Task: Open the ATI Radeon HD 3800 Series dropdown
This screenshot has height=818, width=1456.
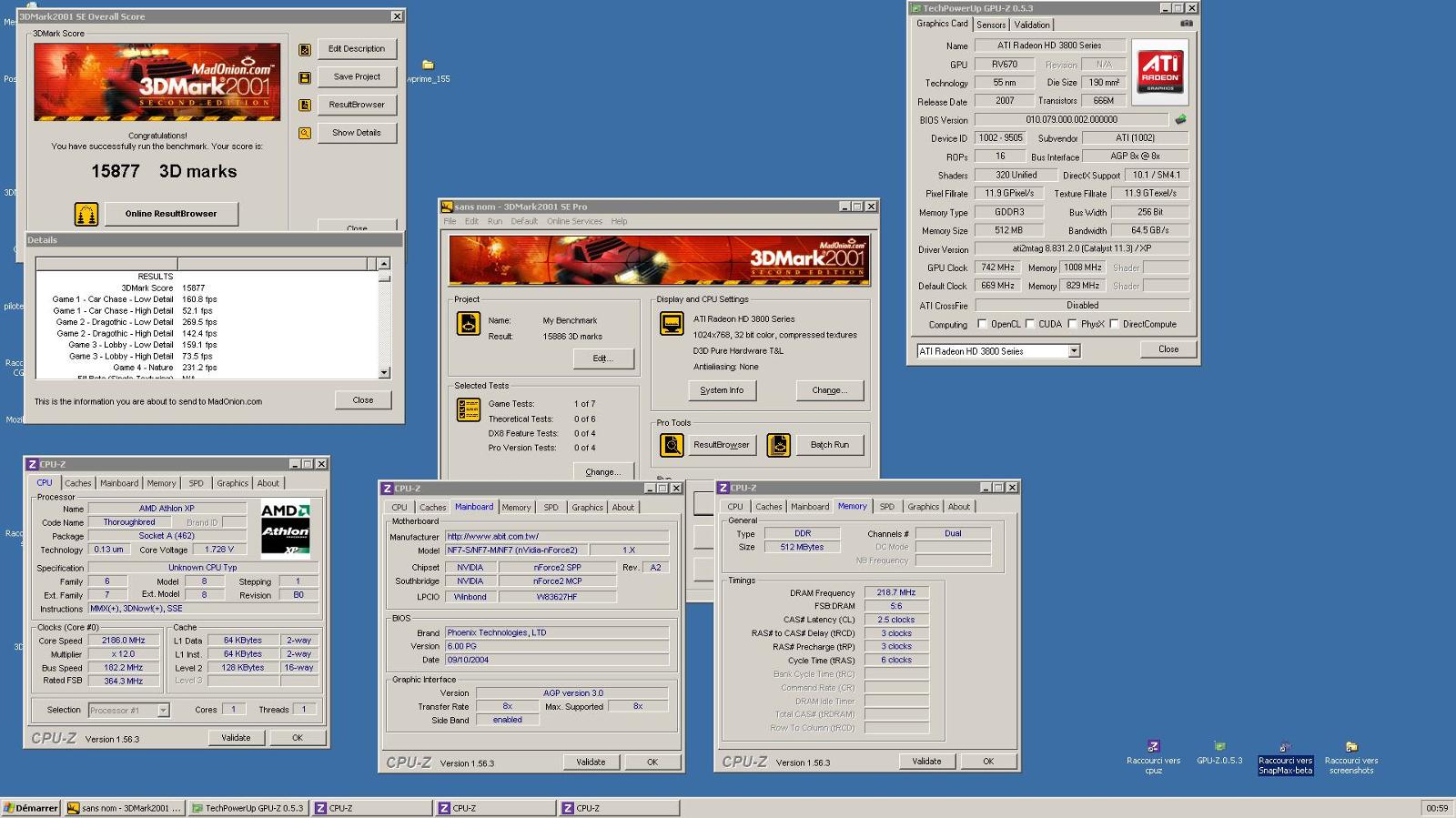Action: (1074, 351)
